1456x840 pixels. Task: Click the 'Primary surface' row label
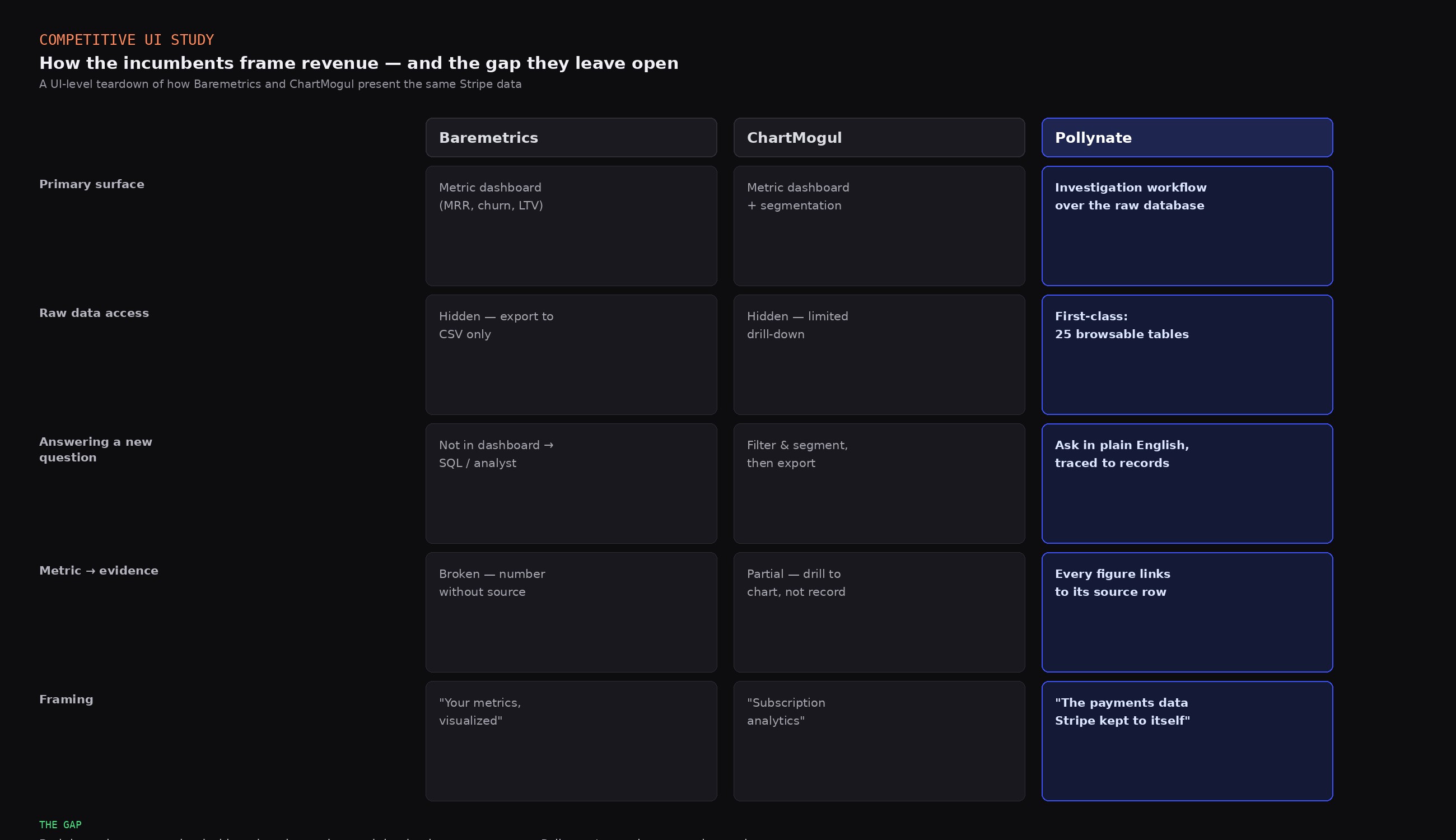pos(92,185)
